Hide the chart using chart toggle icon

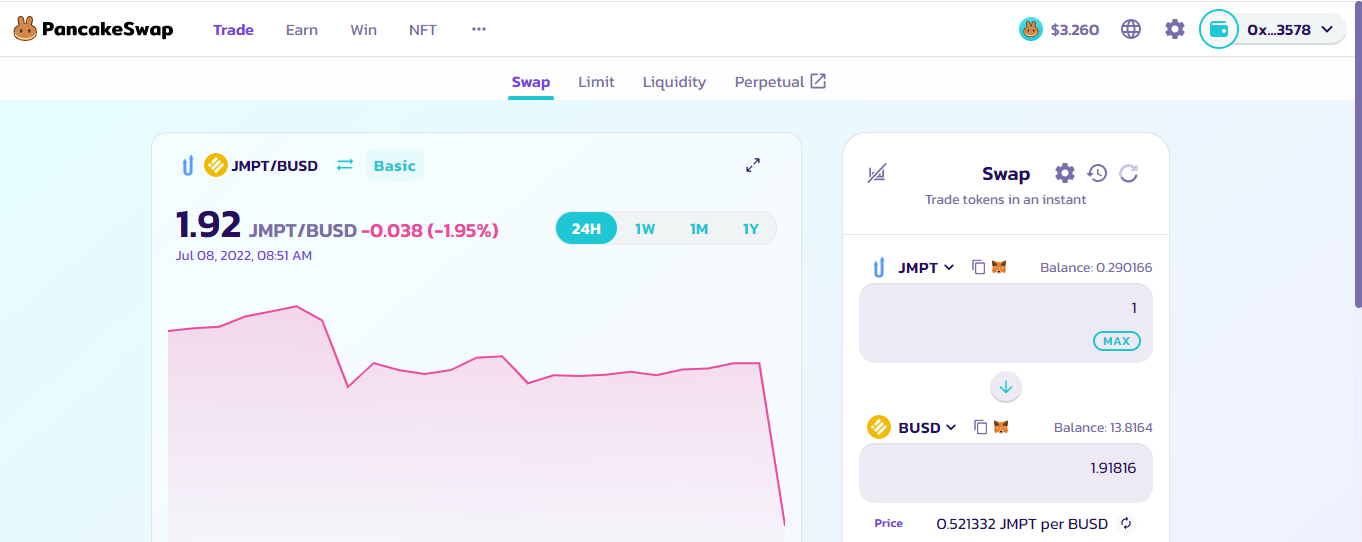(876, 173)
